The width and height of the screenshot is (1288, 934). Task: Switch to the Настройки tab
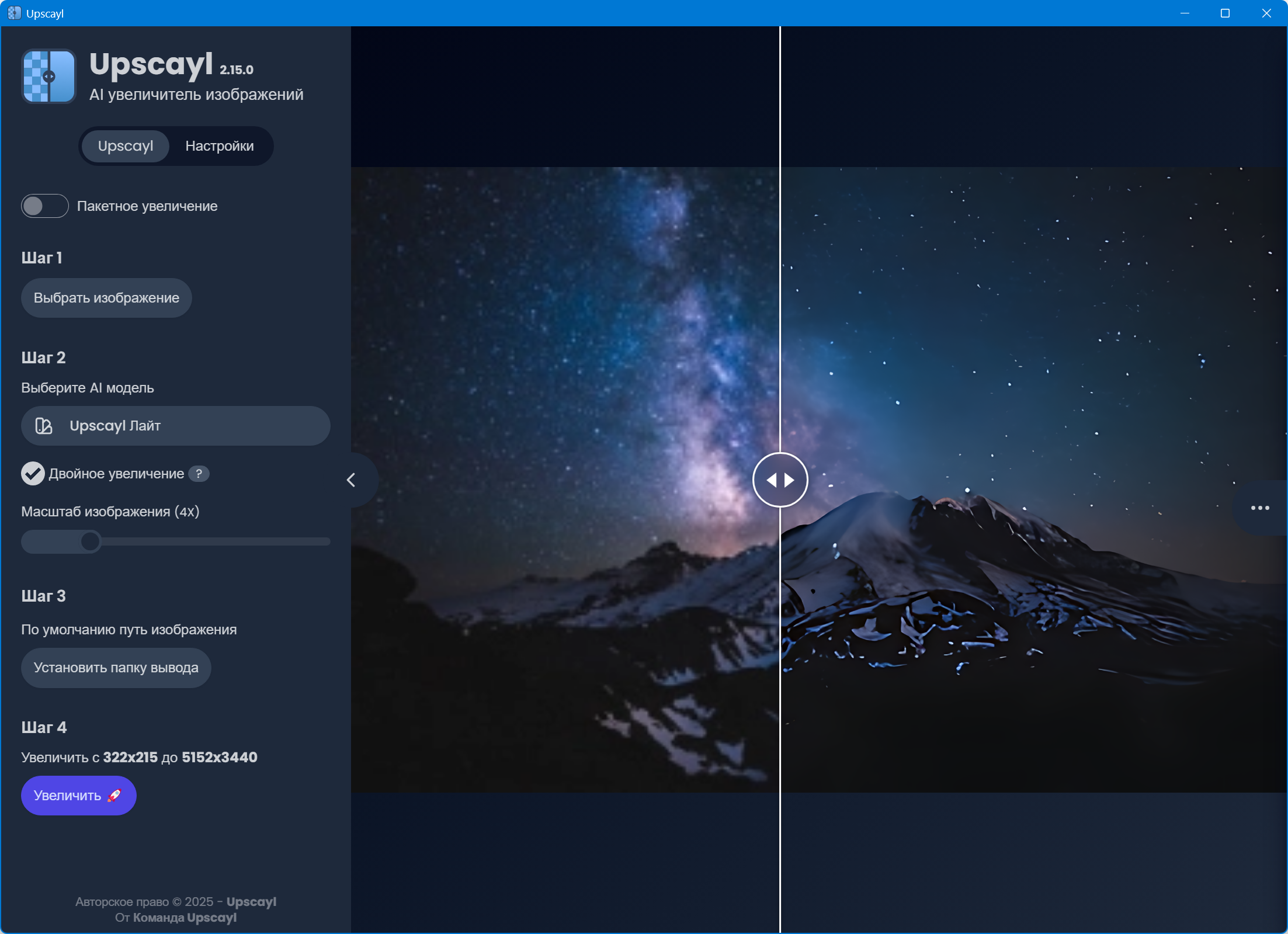220,146
